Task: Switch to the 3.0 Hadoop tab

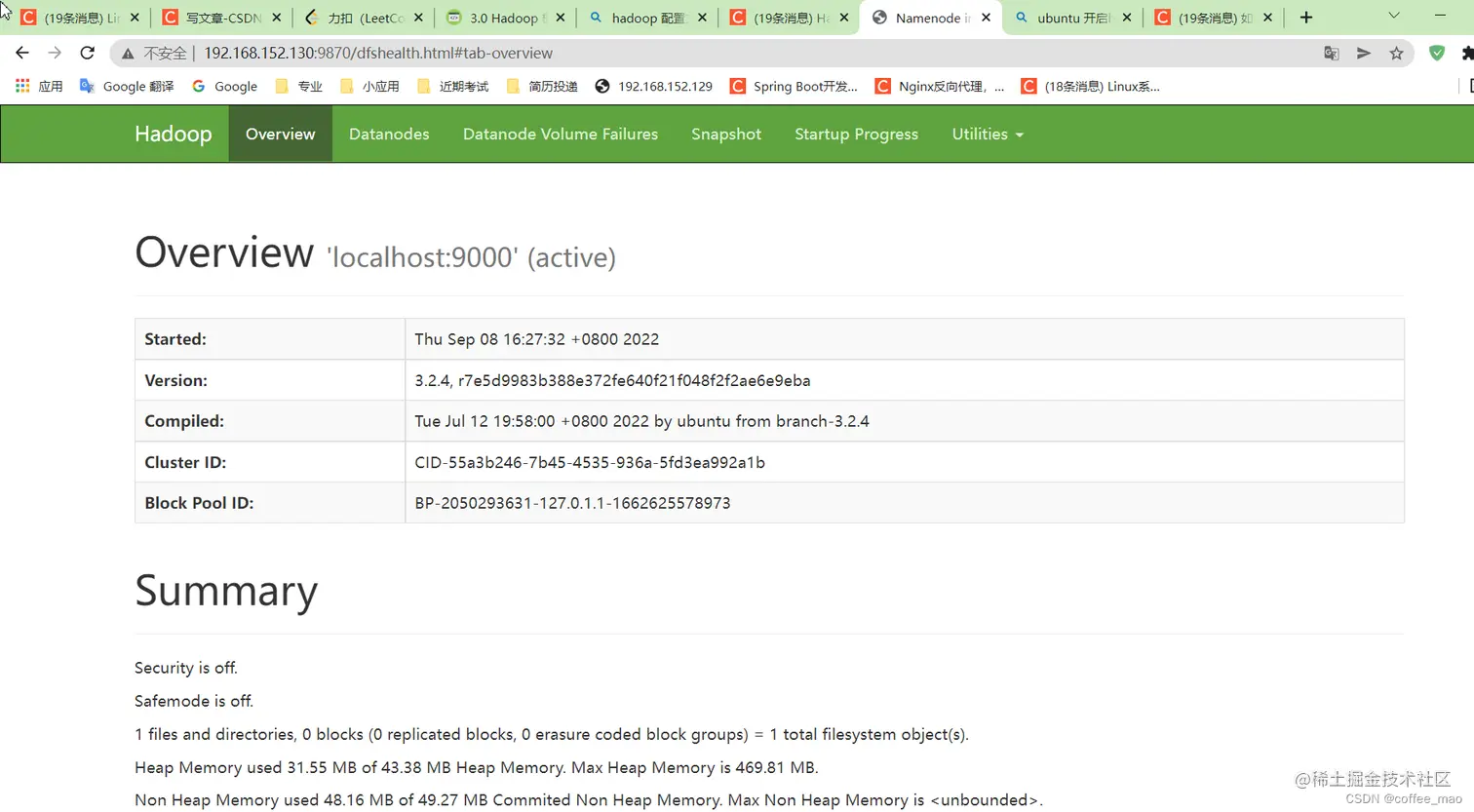Action: pos(506,18)
